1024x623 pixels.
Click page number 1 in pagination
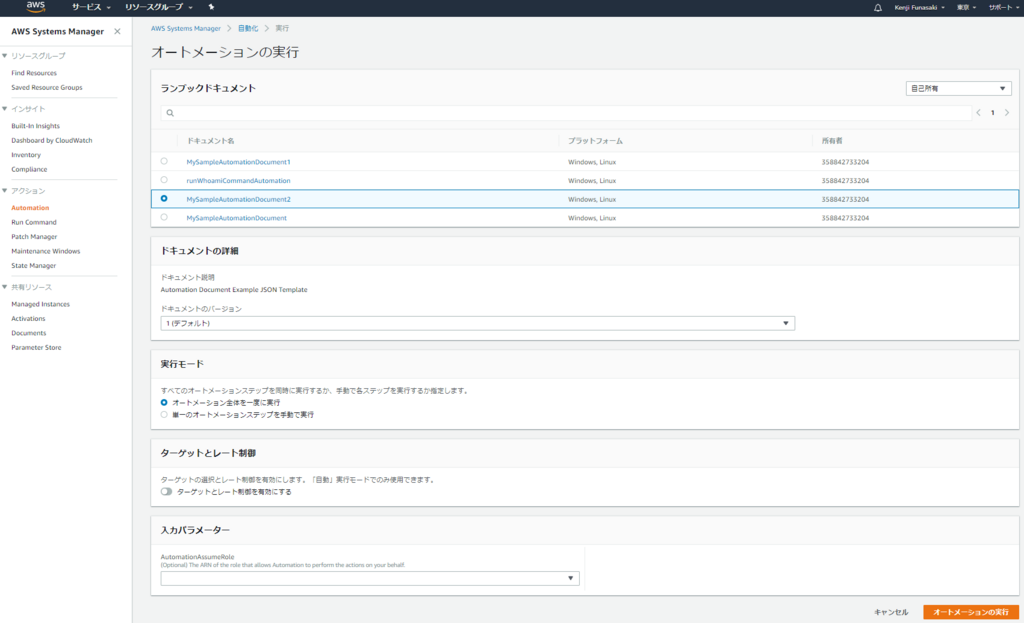(x=993, y=113)
